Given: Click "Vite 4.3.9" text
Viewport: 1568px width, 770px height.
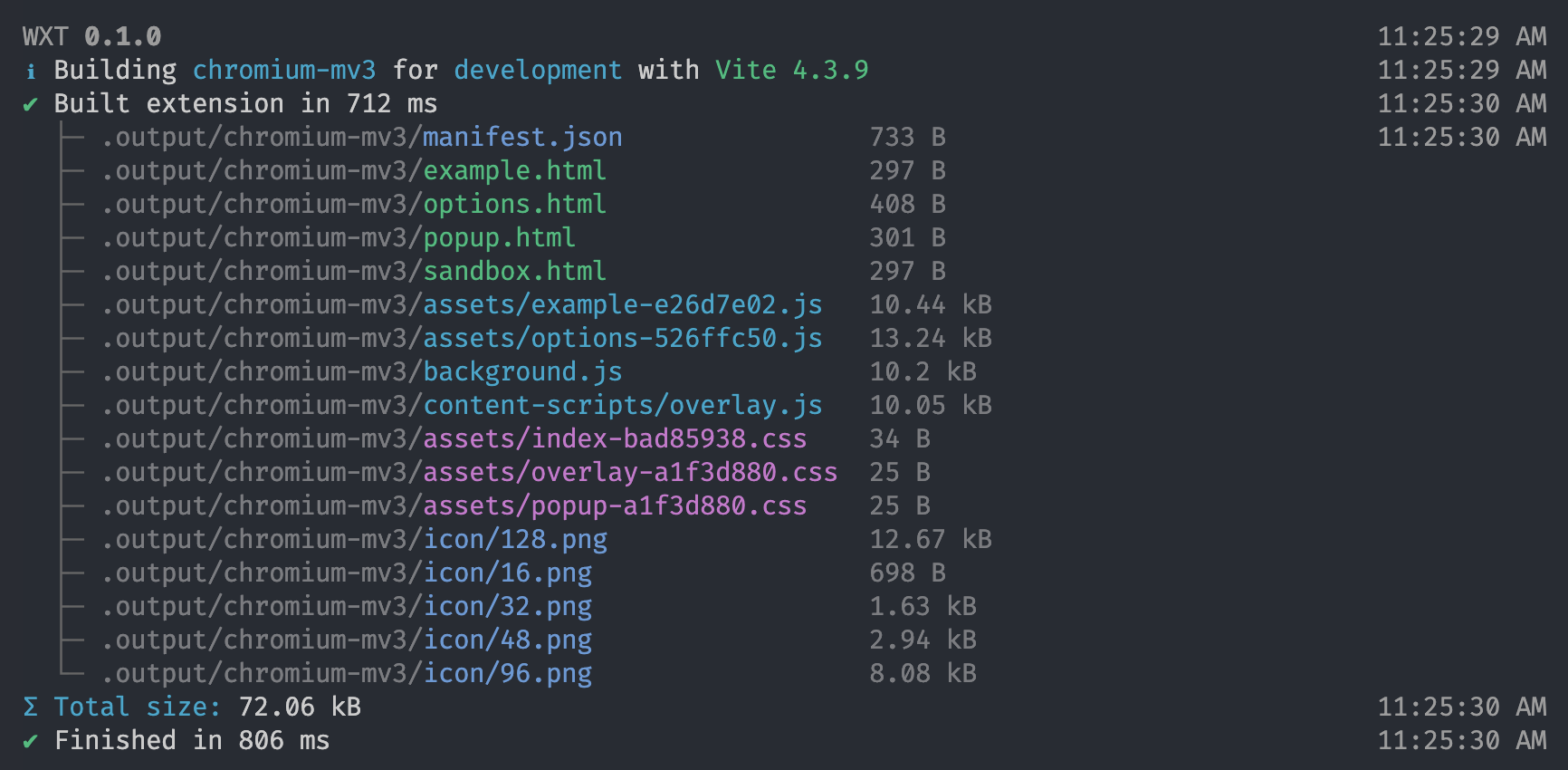Looking at the screenshot, I should [x=792, y=70].
